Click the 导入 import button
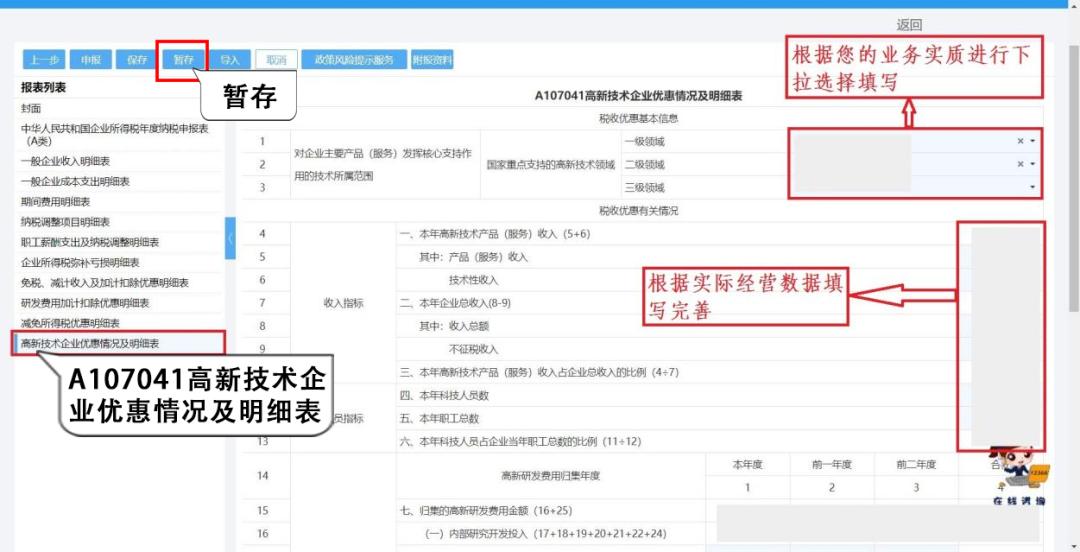 (230, 60)
